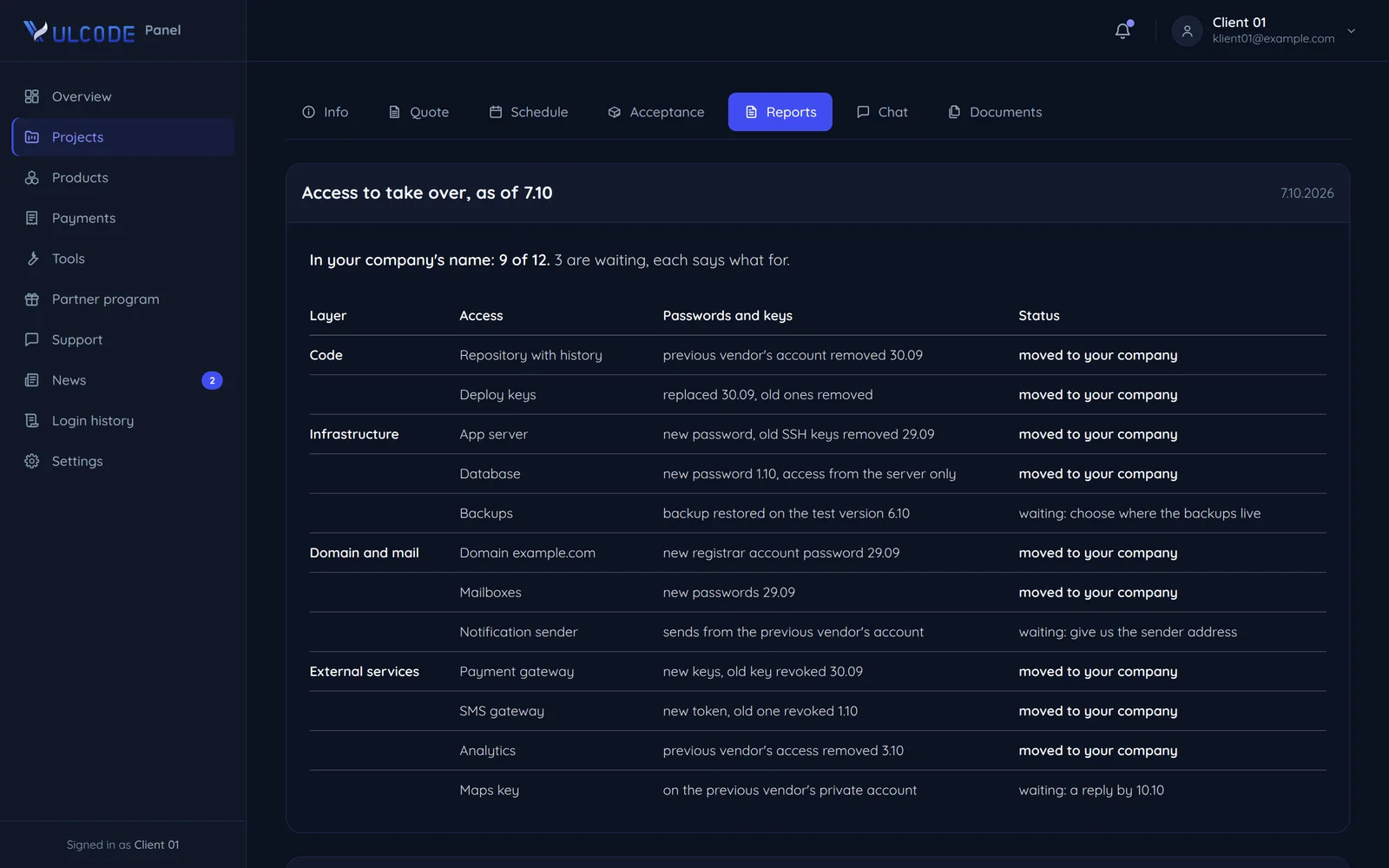Click the Overview grid icon

[x=32, y=96]
